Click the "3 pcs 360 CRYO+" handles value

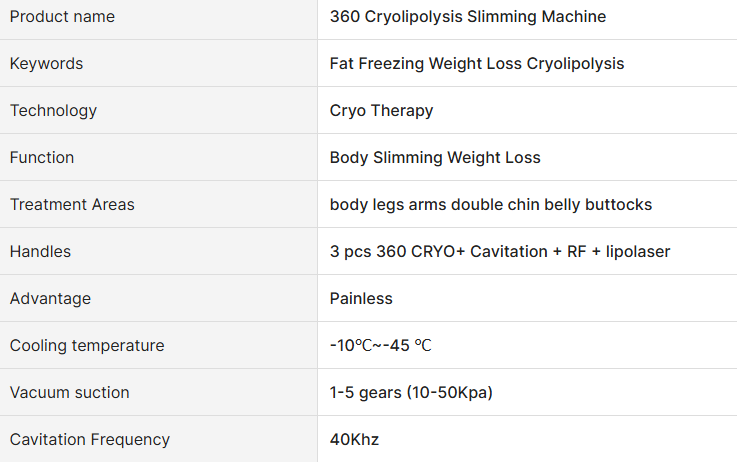point(499,252)
